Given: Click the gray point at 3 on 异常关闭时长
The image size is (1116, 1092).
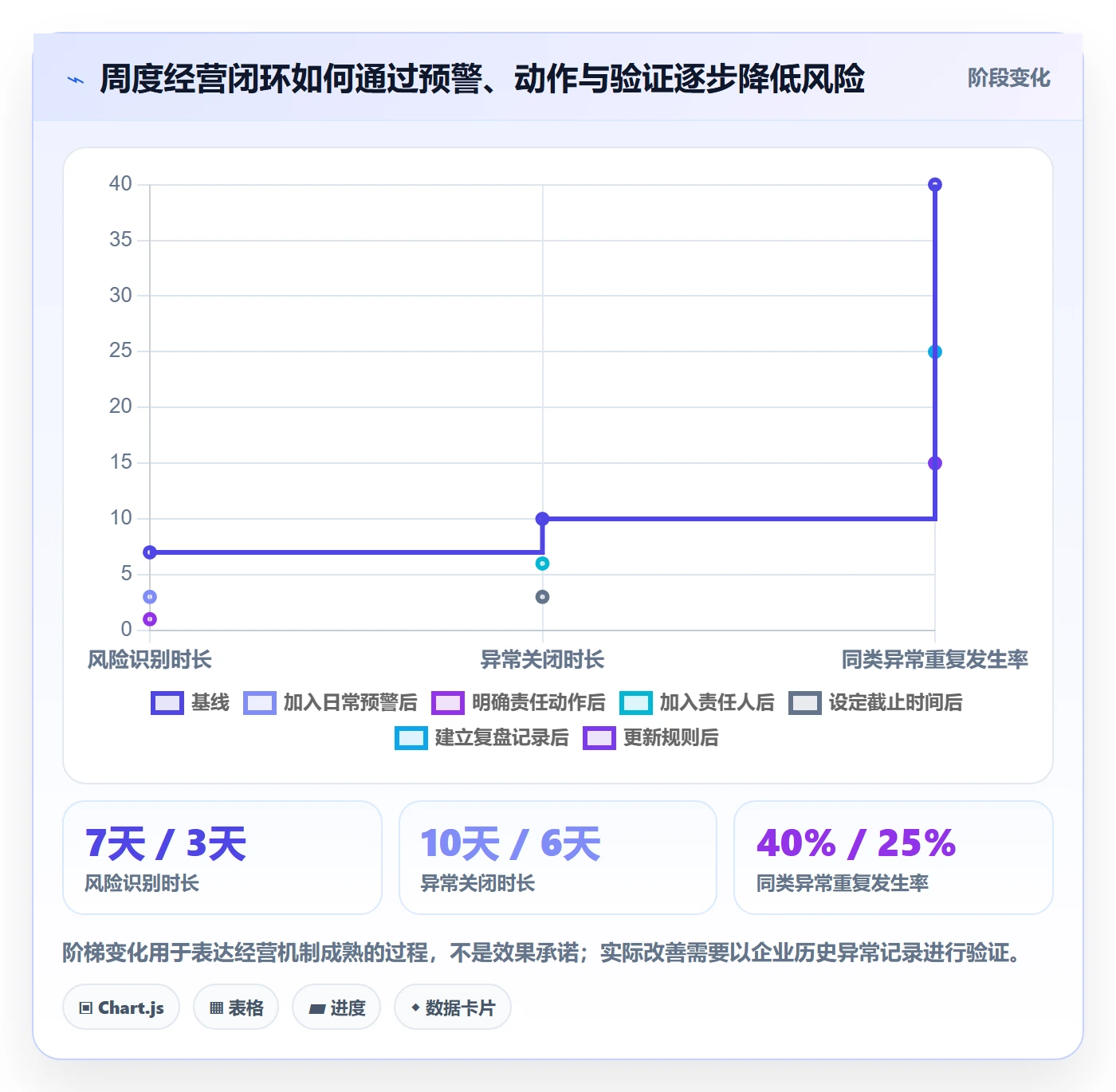Looking at the screenshot, I should 542,597.
